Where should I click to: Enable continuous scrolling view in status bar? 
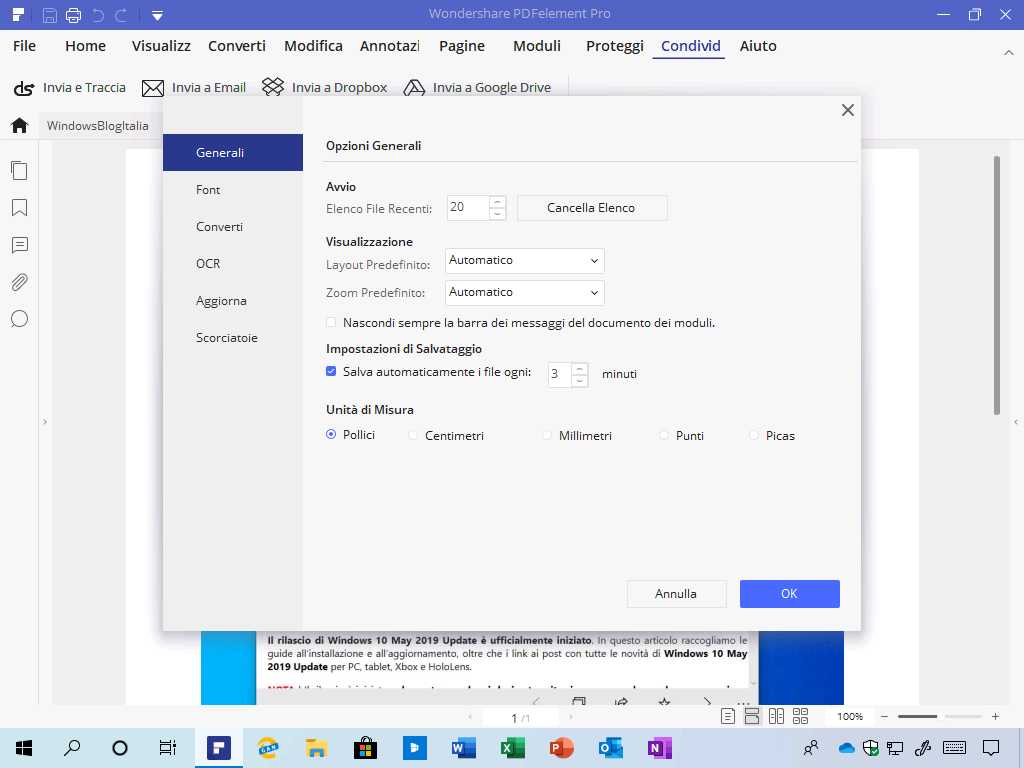tap(752, 716)
